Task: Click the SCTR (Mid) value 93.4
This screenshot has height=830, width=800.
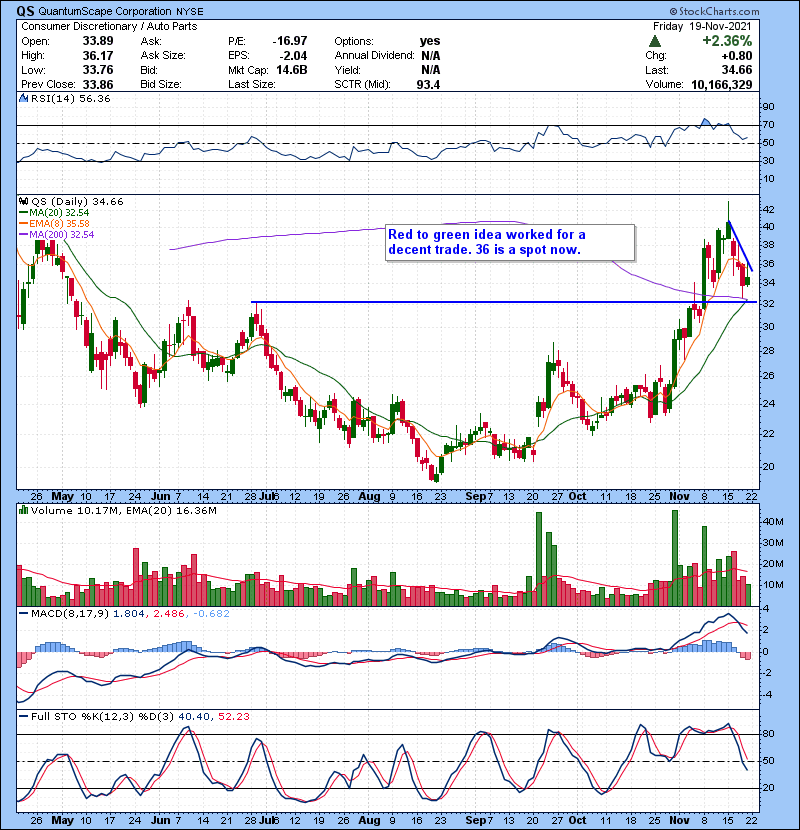Action: 428,84
